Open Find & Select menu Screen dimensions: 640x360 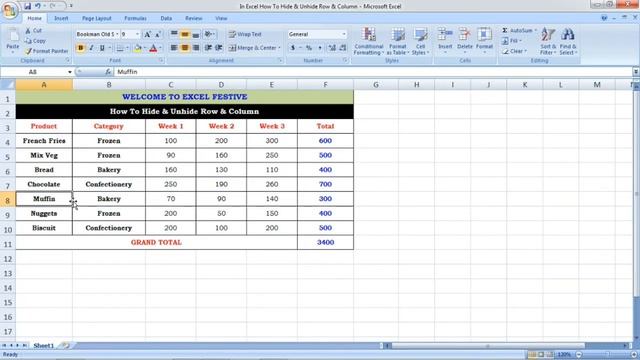pyautogui.click(x=568, y=41)
